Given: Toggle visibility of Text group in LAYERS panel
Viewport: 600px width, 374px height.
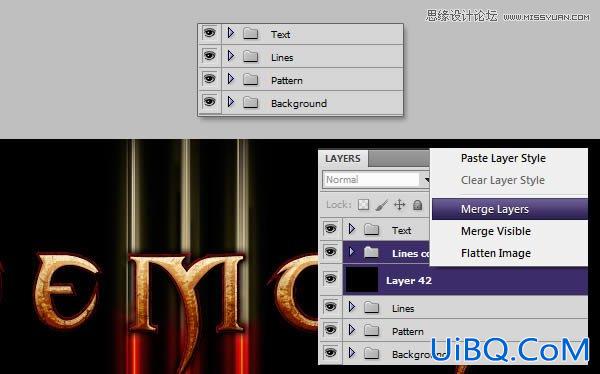Looking at the screenshot, I should (330, 229).
